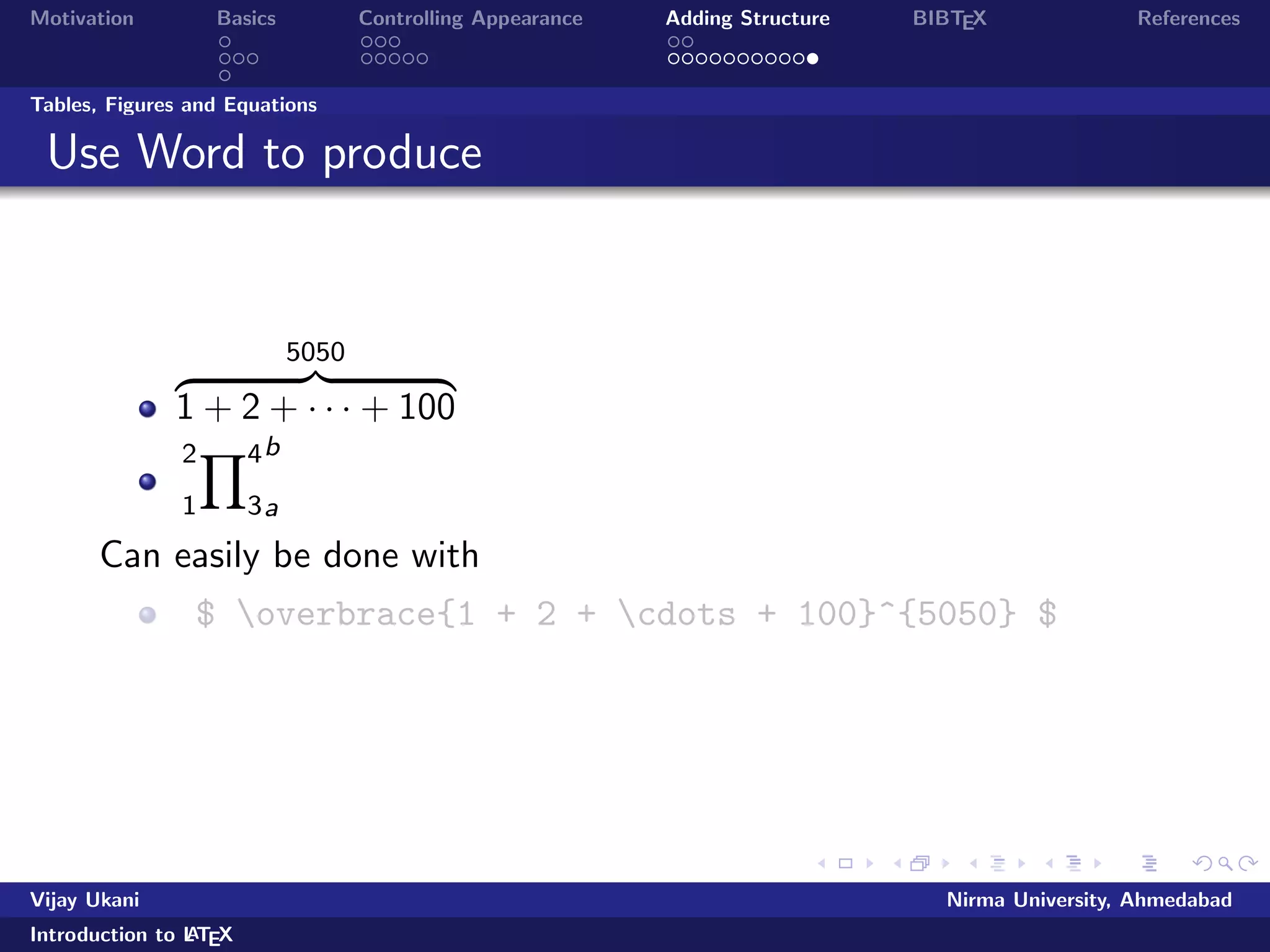
Task: Select first dot under Adding Structure
Action: click(673, 42)
